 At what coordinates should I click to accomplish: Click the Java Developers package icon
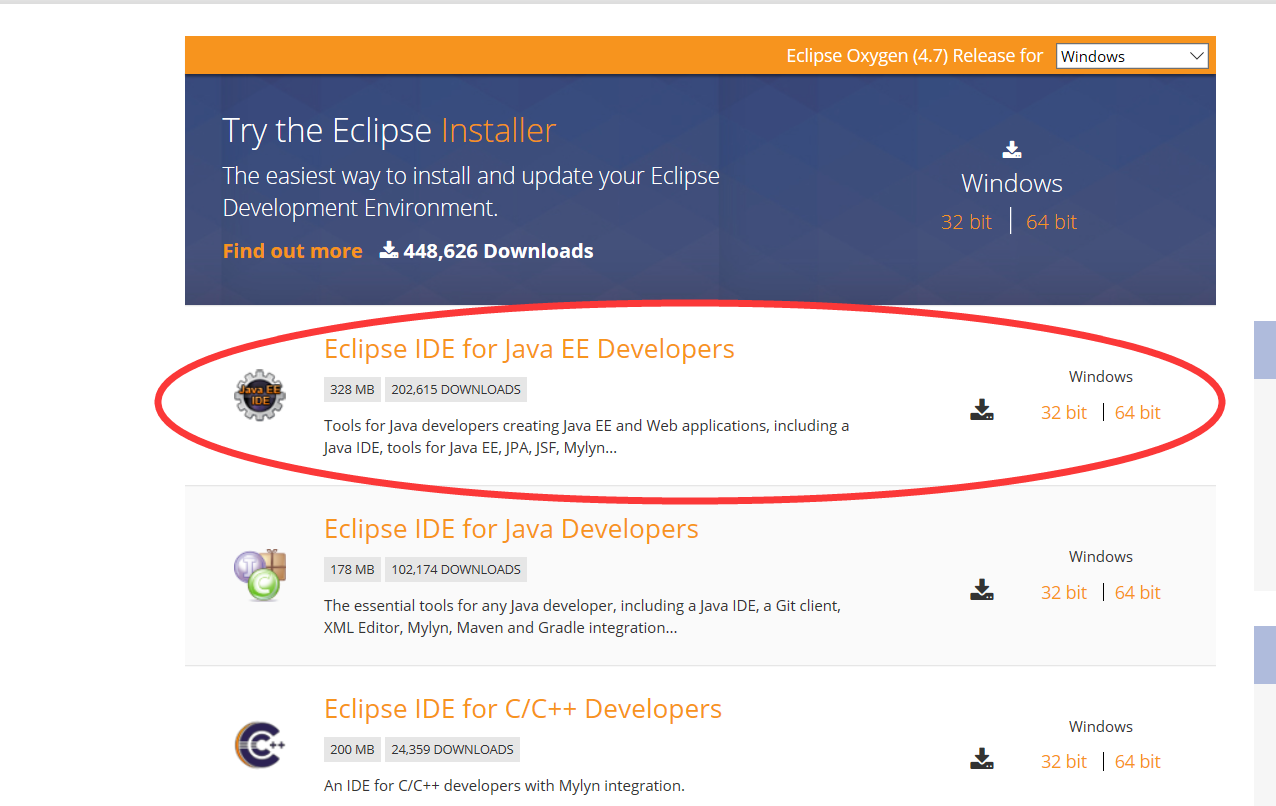click(260, 575)
